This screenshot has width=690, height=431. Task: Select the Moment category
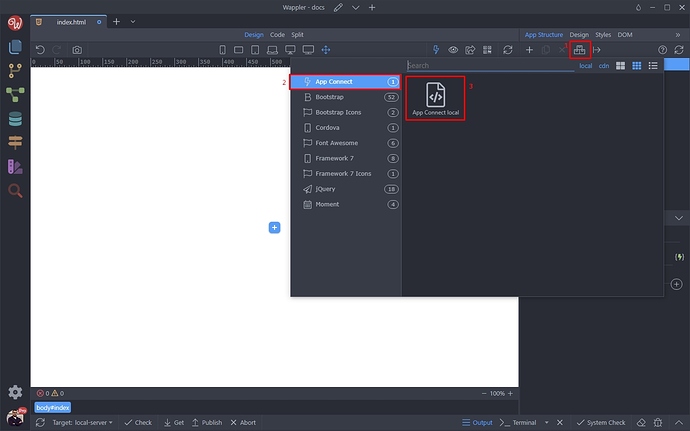(x=345, y=204)
